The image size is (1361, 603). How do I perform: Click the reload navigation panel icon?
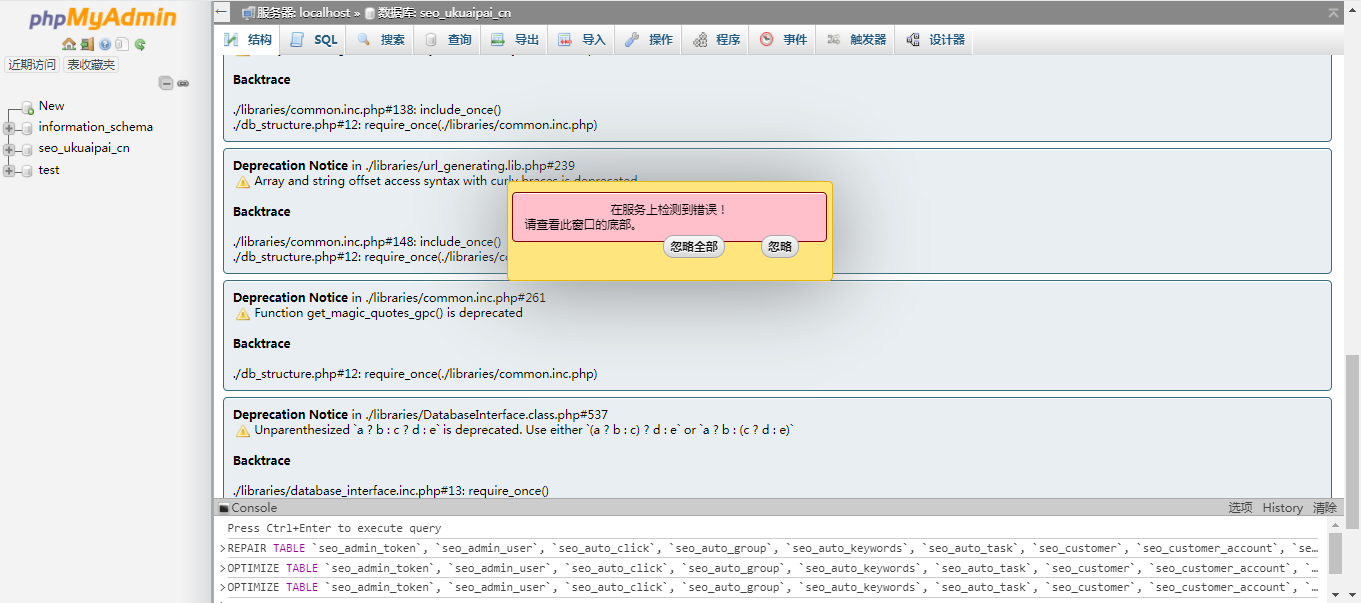pyautogui.click(x=140, y=44)
